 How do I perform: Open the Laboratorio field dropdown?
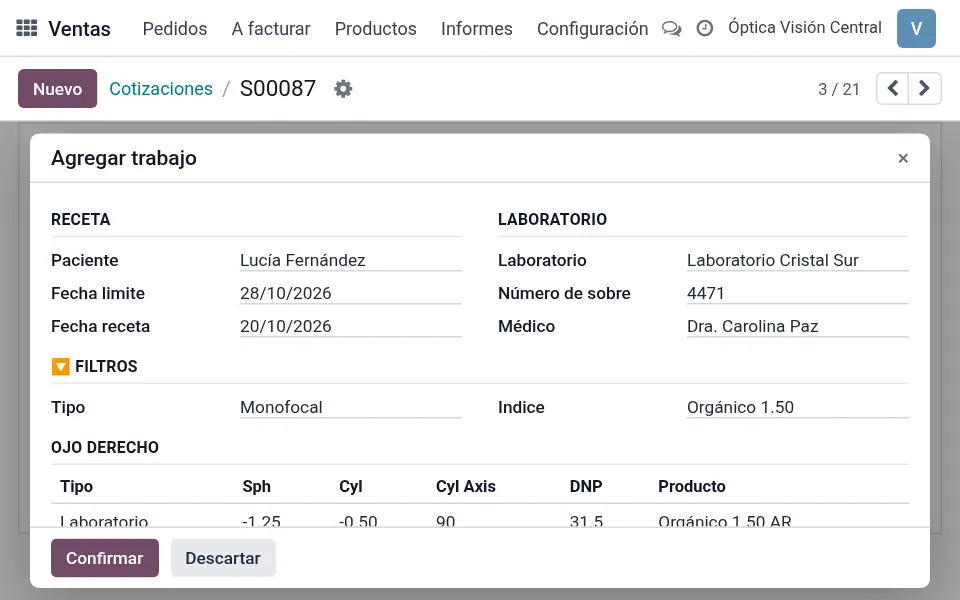pos(797,260)
